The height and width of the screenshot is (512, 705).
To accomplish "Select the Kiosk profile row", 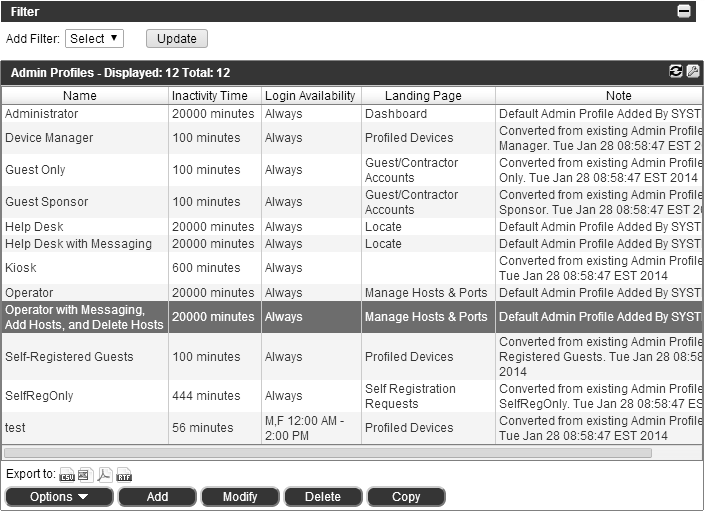I will pyautogui.click(x=352, y=268).
